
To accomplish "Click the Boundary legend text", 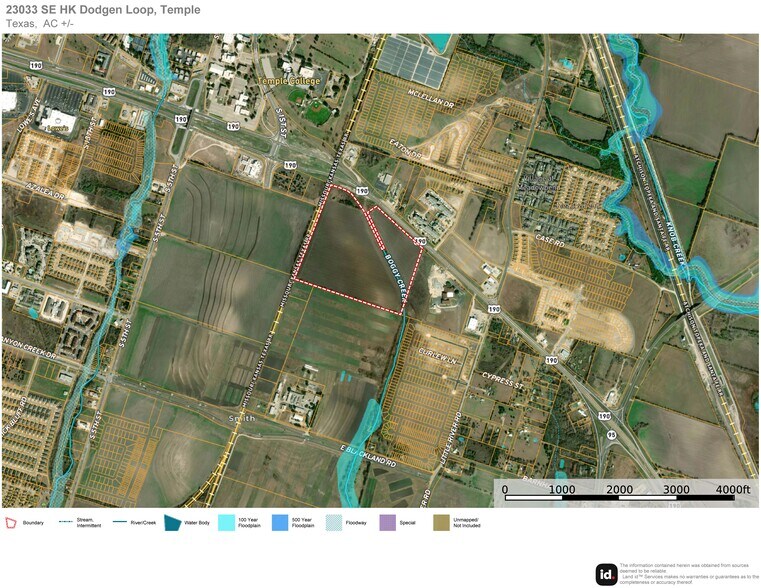I will click(x=33, y=523).
